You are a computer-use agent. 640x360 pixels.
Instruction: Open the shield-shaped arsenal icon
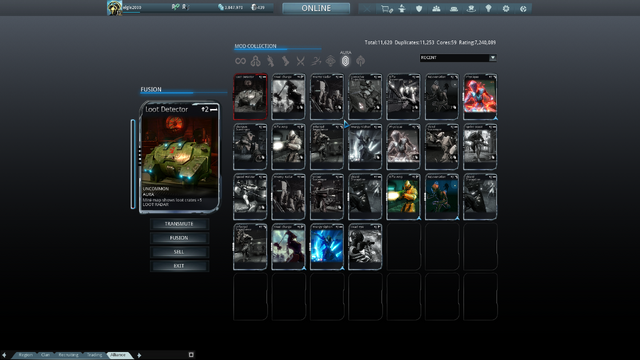click(x=419, y=9)
